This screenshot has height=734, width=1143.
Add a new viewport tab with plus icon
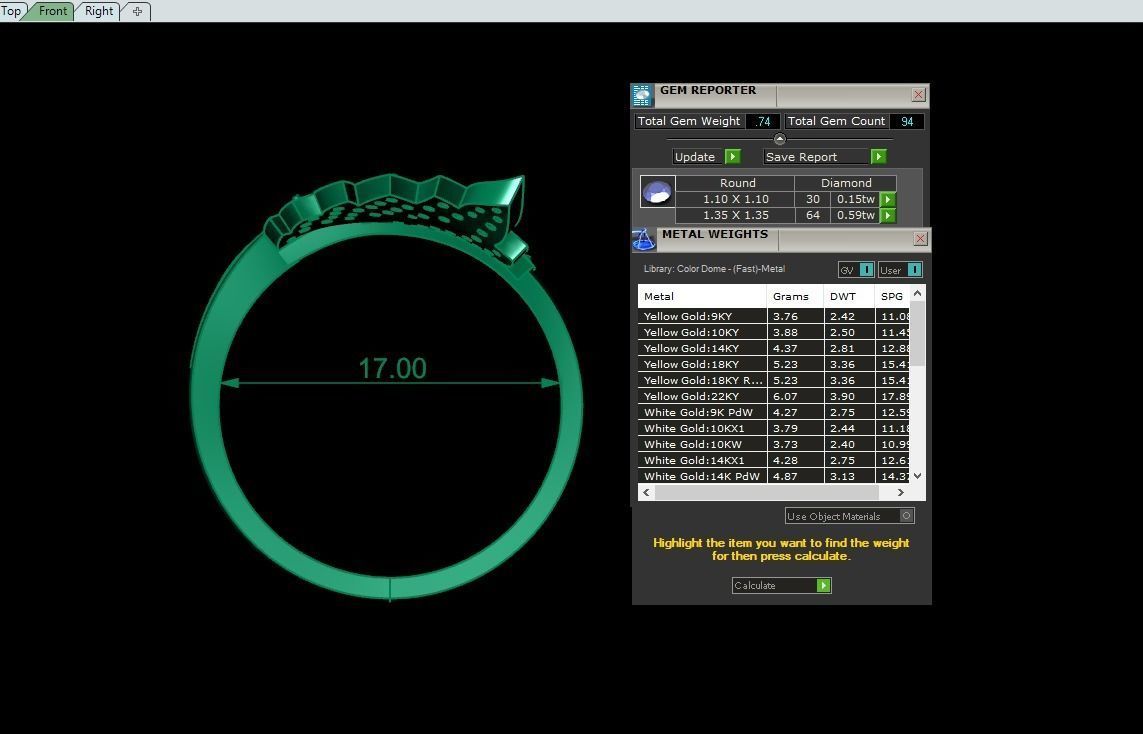(137, 11)
